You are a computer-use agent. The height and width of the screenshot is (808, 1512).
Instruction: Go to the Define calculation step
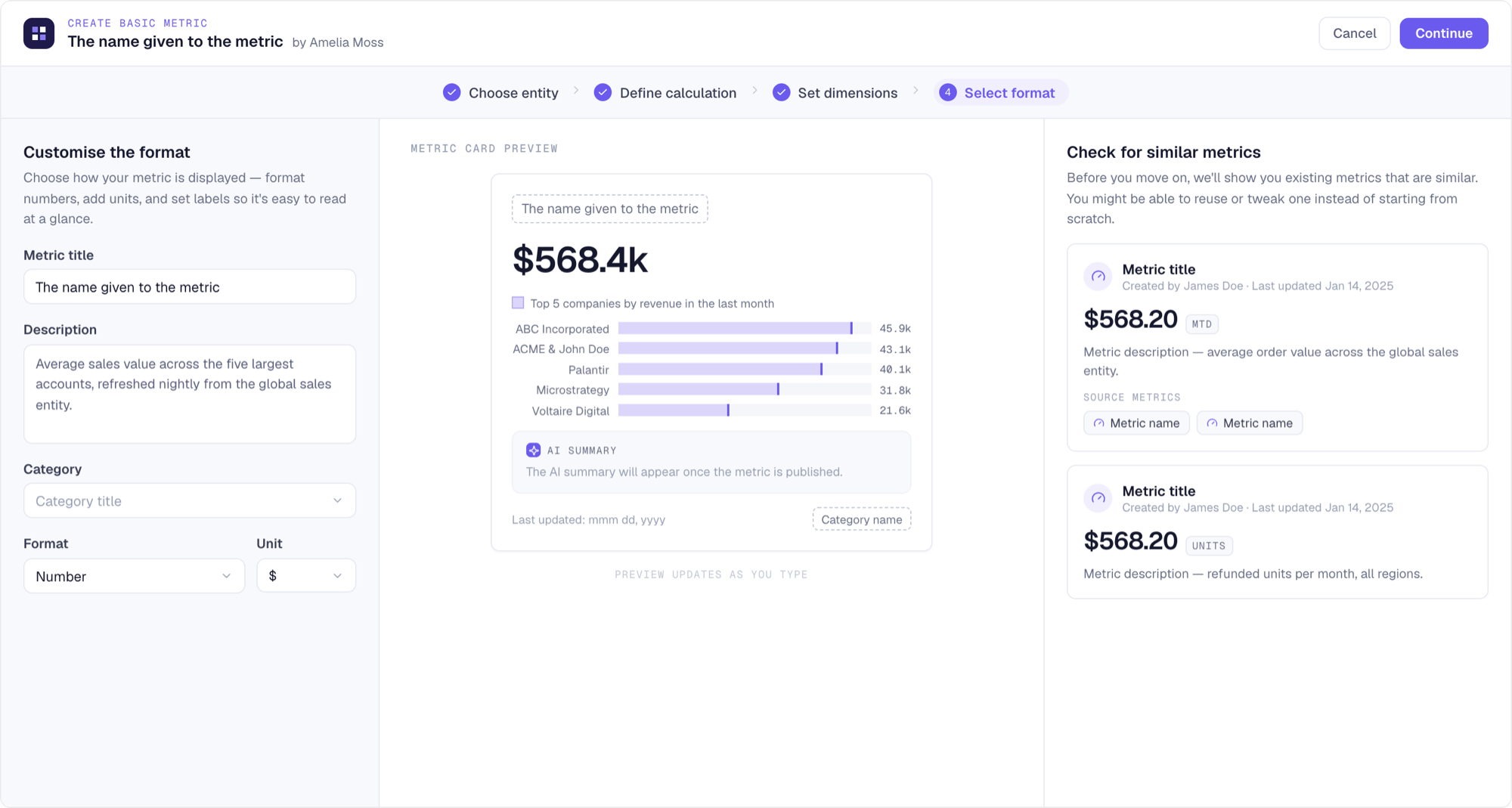(x=665, y=93)
